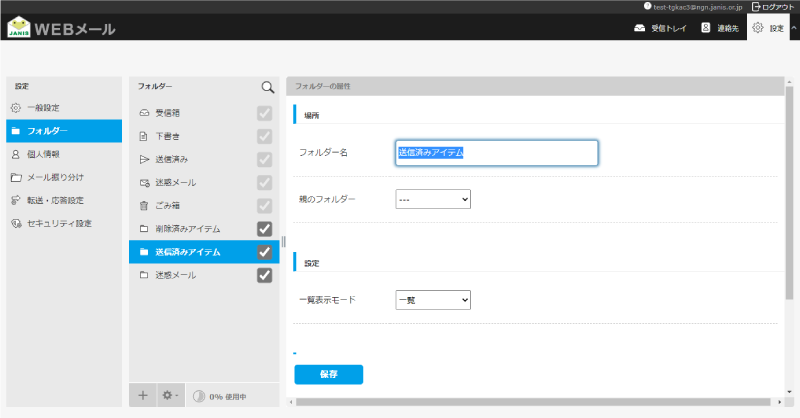This screenshot has width=800, height=418.
Task: Toggle checkbox for system 迷惑メール folder
Action: pos(264,183)
